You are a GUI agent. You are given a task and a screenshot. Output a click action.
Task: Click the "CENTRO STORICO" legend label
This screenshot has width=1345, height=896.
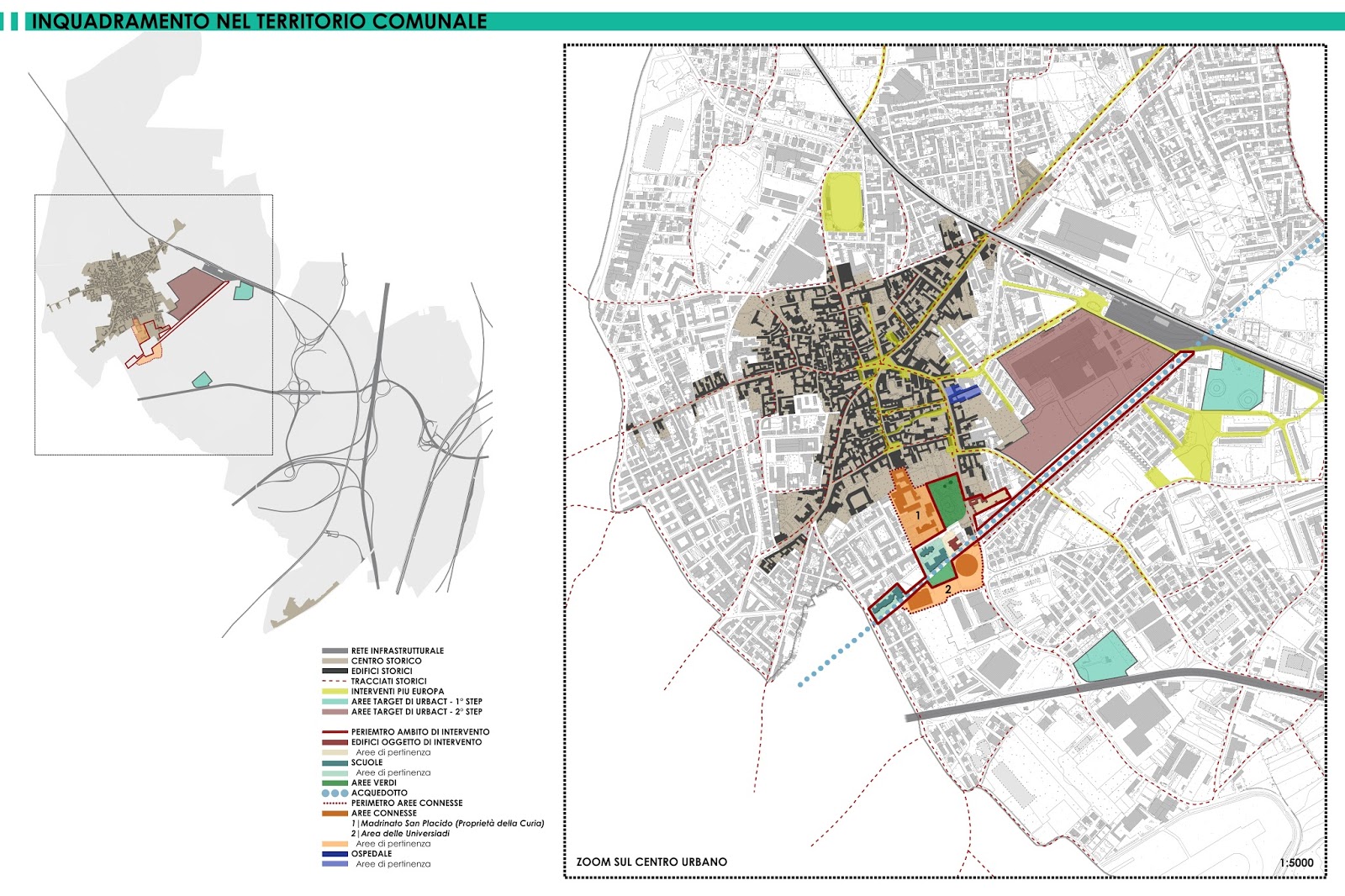point(387,661)
